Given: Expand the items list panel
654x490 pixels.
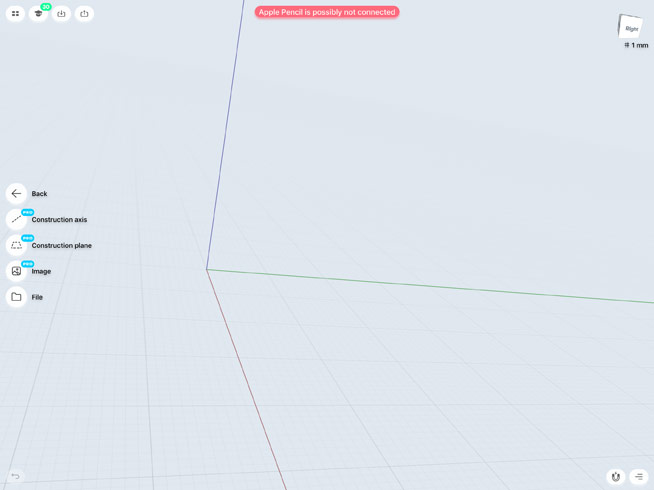Looking at the screenshot, I should pyautogui.click(x=638, y=477).
